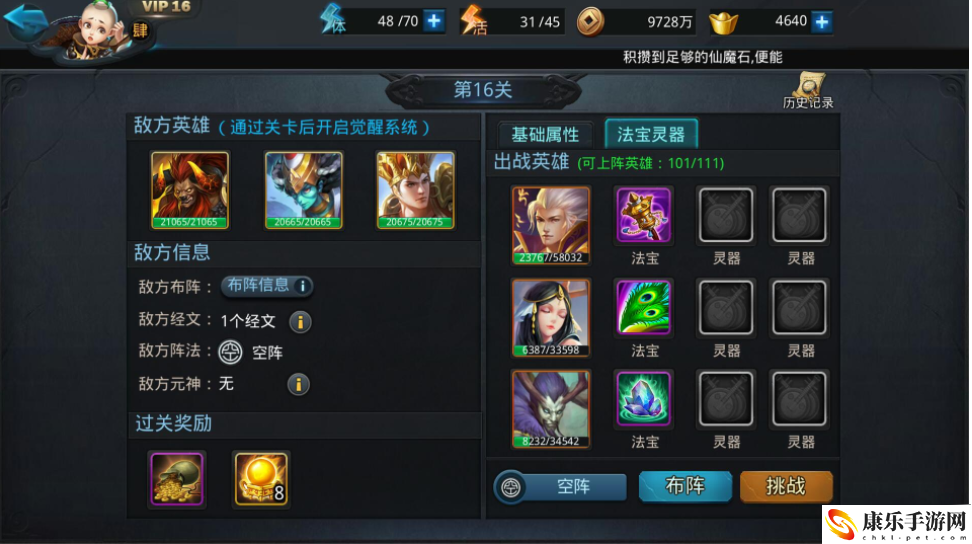Click the plus icon beside stamina 48/70
Viewport: 972px width, 544px height.
434,21
